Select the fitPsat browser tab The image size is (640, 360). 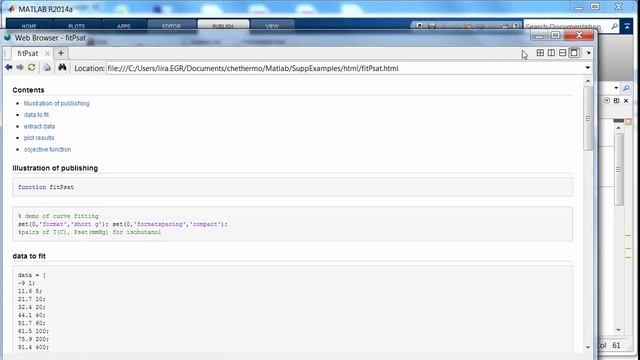pos(28,53)
